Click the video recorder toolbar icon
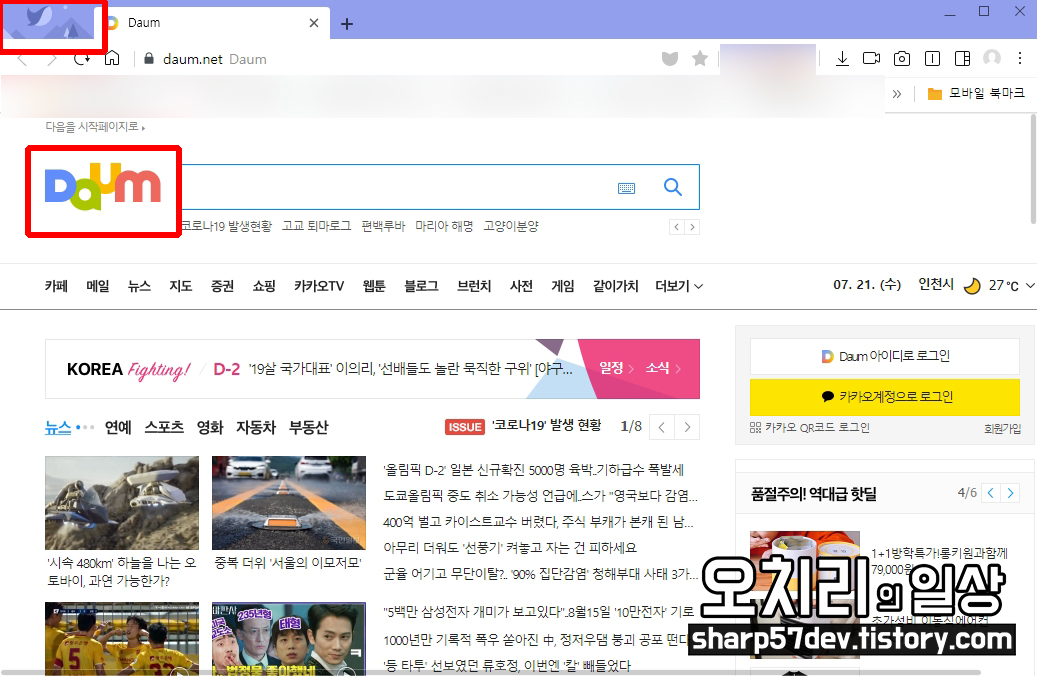Image resolution: width=1037 pixels, height=676 pixels. click(872, 59)
